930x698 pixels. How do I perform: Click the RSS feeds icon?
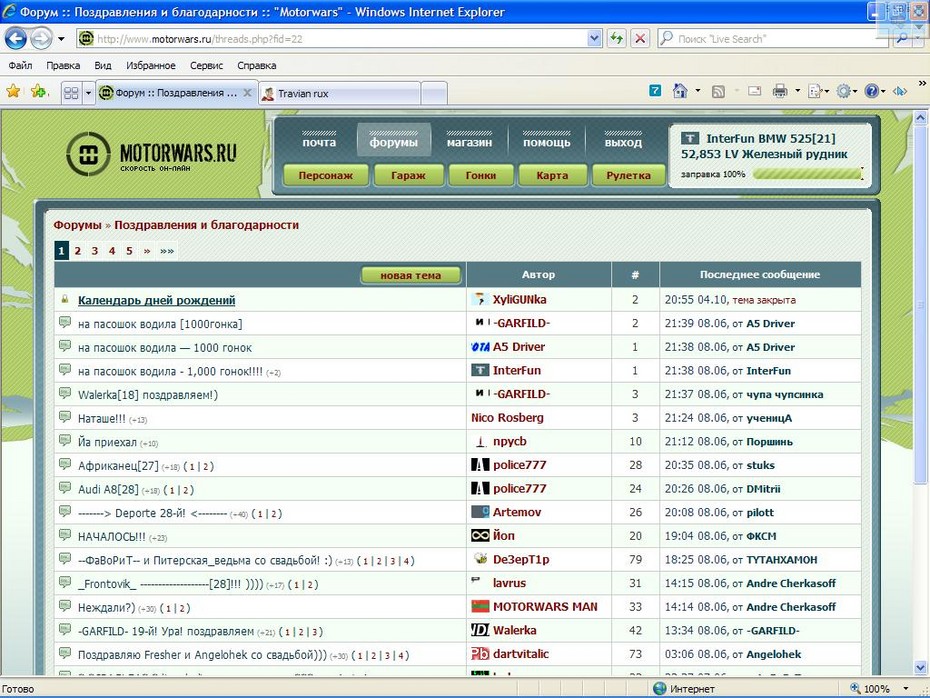pyautogui.click(x=718, y=91)
